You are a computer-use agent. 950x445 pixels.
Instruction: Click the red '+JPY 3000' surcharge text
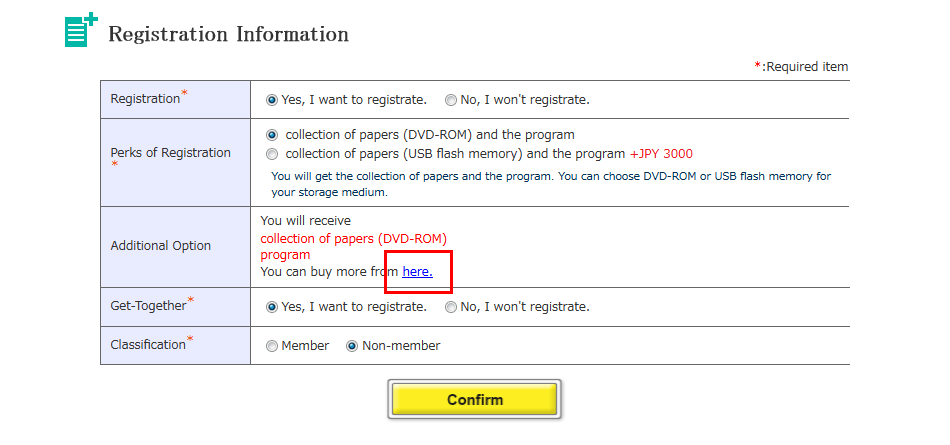661,154
